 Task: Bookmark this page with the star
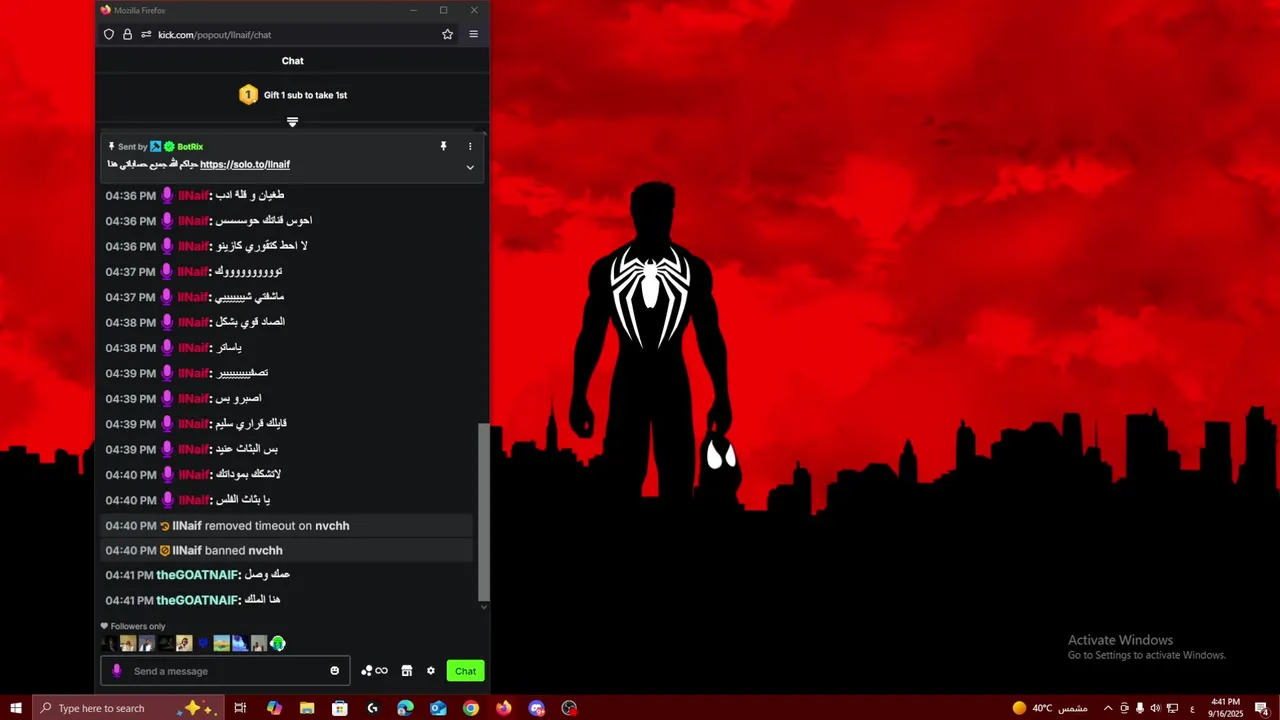447,34
